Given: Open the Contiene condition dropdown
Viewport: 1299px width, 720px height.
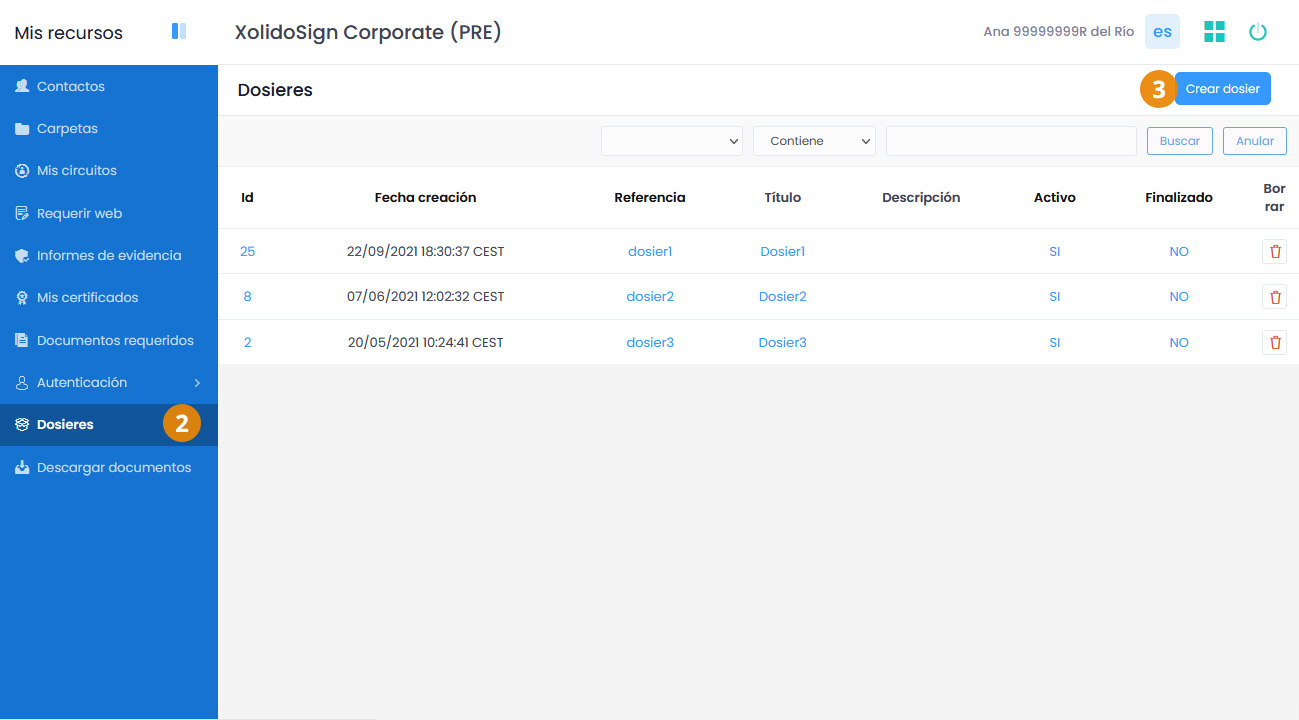Looking at the screenshot, I should pos(814,141).
